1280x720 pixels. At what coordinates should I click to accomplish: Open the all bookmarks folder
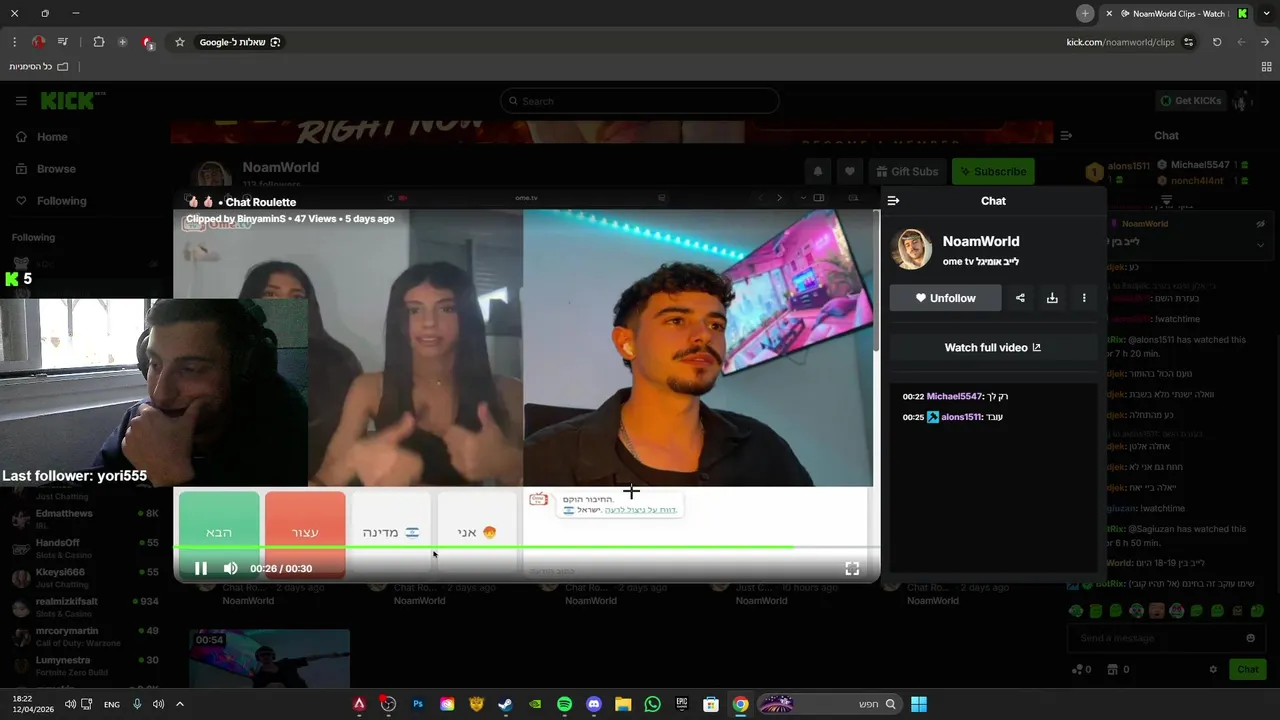click(39, 66)
